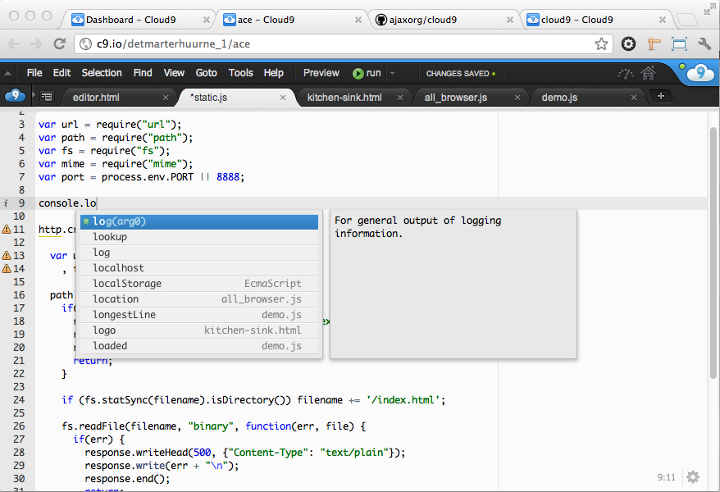Click the editor vertical scrollbar
This screenshot has width=720, height=492.
(x=713, y=252)
